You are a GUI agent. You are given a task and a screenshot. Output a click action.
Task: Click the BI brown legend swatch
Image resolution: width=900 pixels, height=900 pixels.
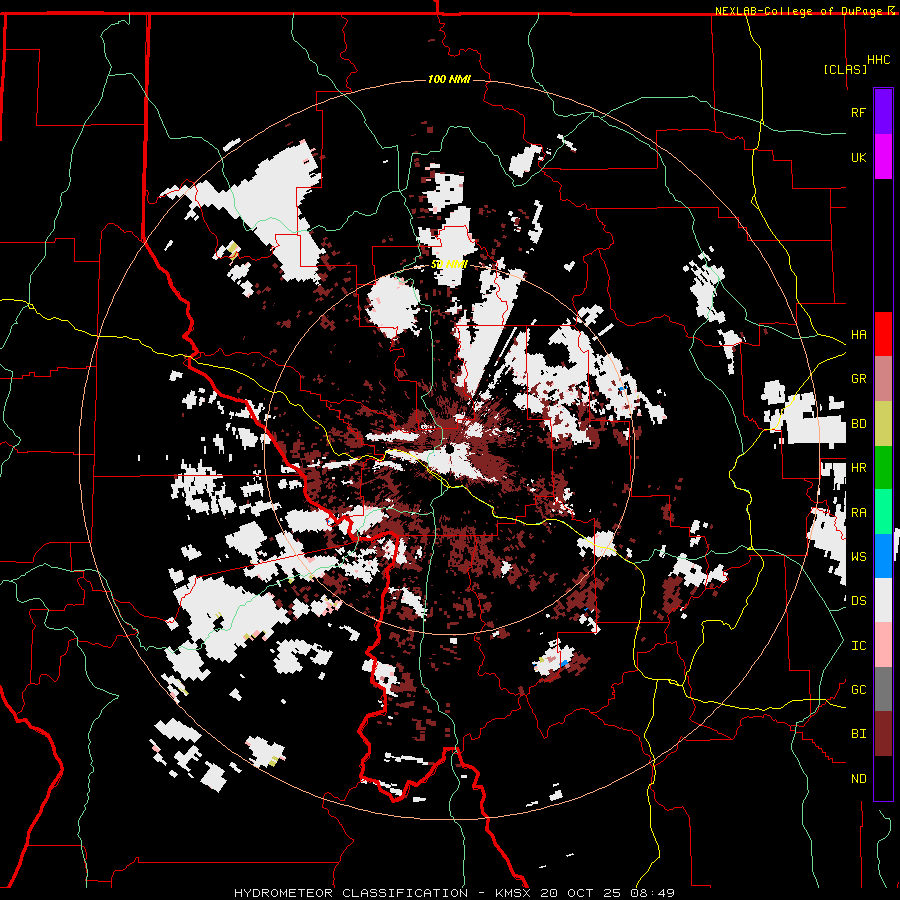click(x=883, y=734)
